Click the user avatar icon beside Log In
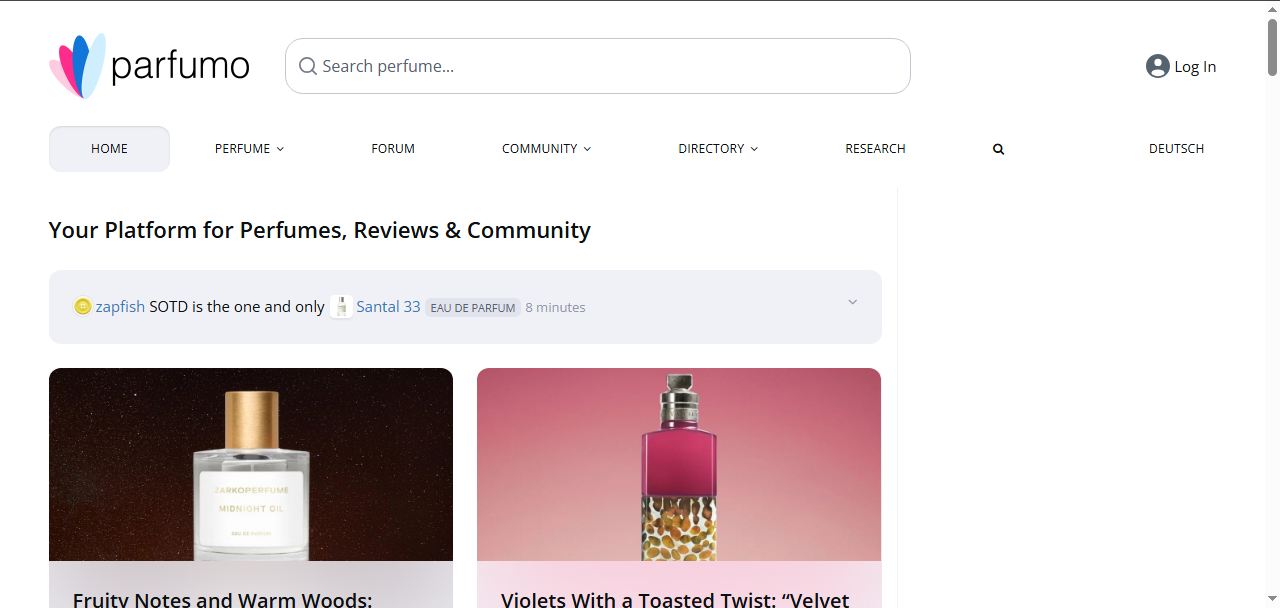Image resolution: width=1280 pixels, height=608 pixels. (x=1158, y=66)
